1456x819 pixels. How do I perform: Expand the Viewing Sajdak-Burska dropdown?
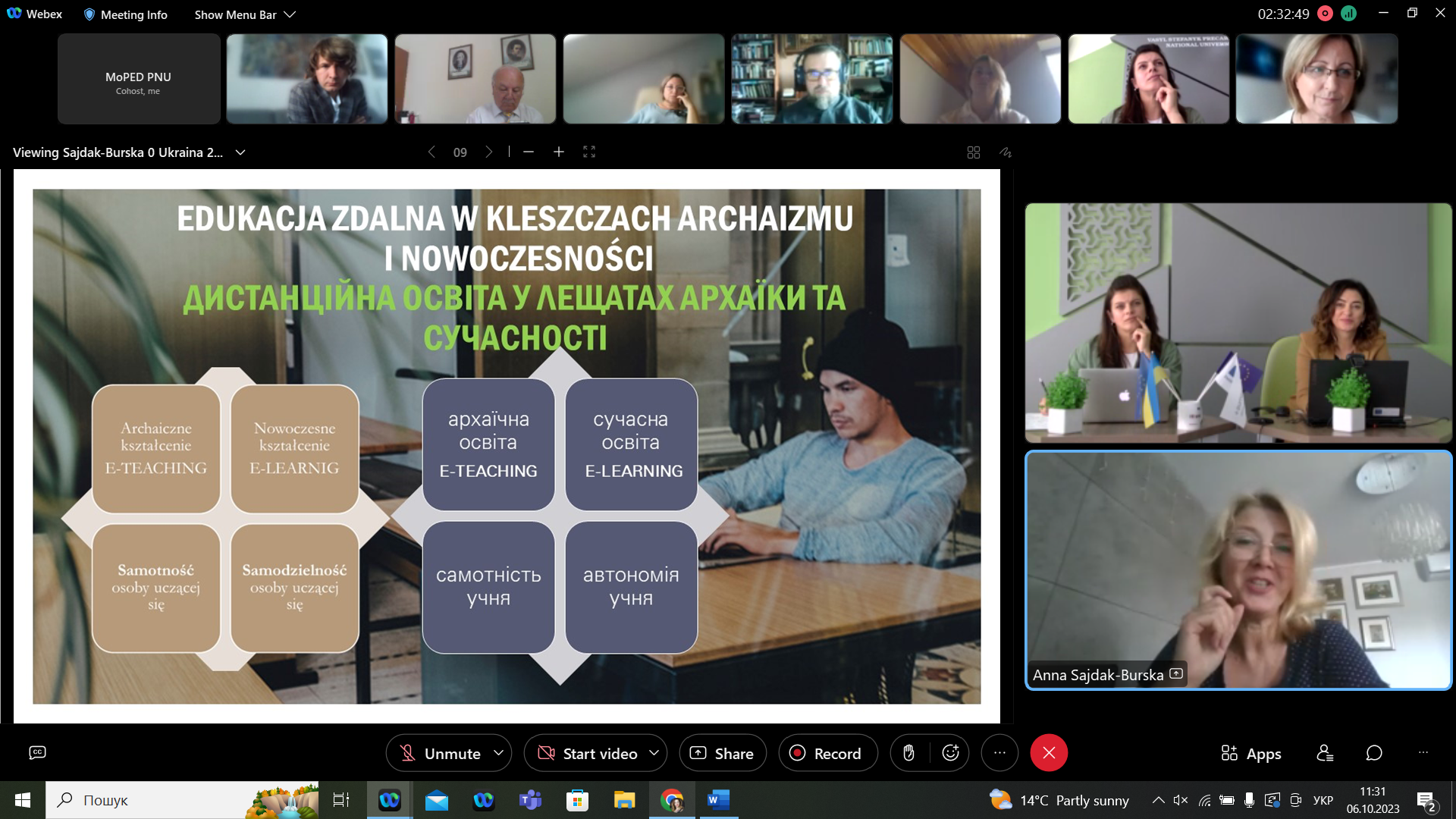[x=240, y=152]
